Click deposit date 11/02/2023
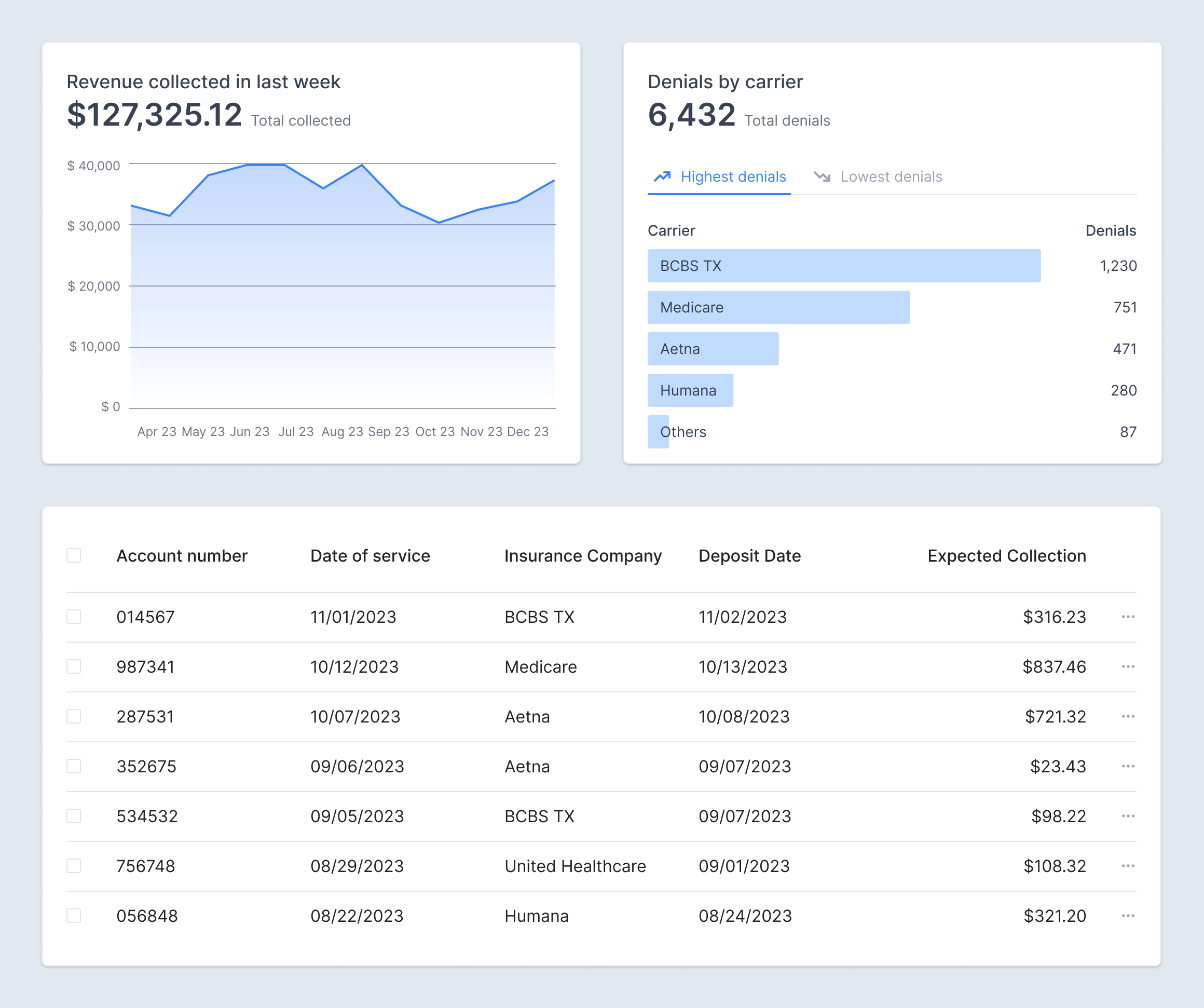Screen dimensions: 1204x1008 (743, 617)
